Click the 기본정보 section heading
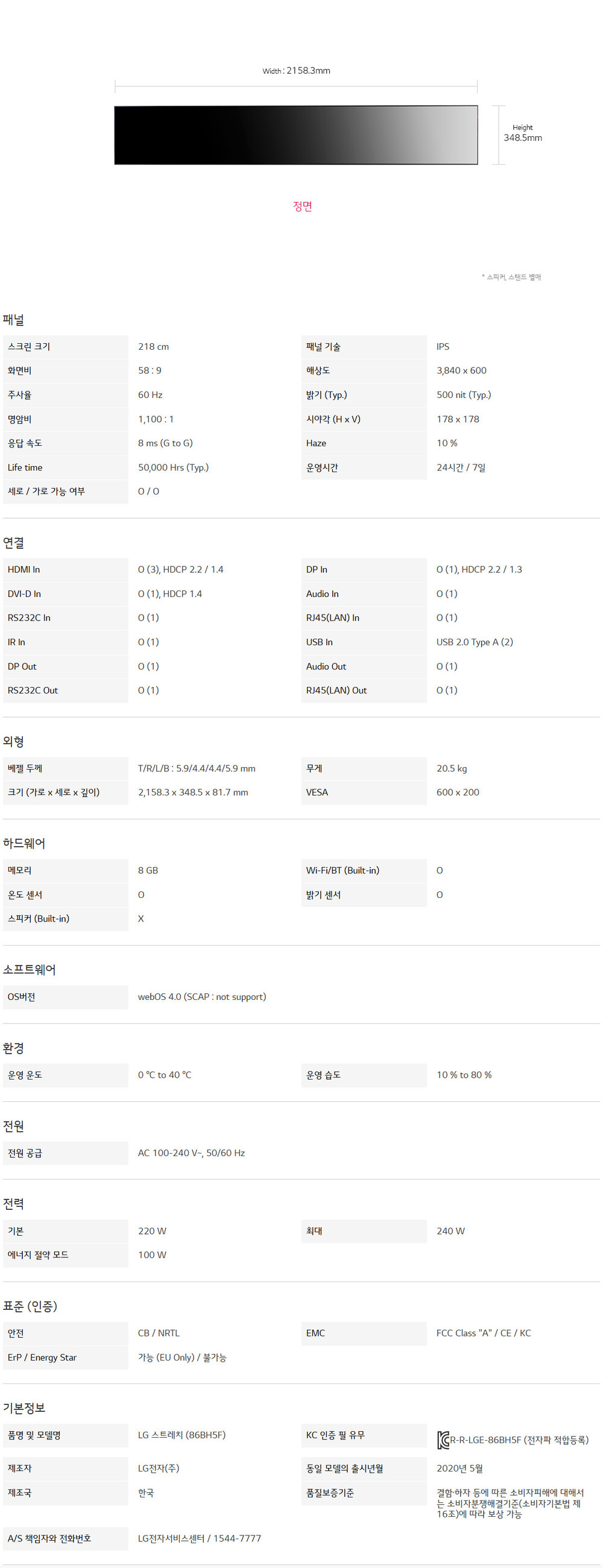This screenshot has width=603, height=1568. point(24,1408)
